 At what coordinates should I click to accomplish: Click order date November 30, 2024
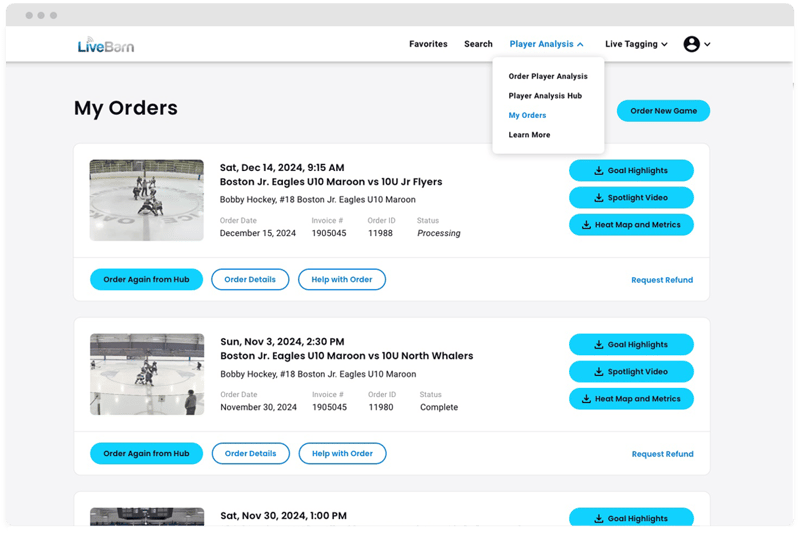click(258, 407)
